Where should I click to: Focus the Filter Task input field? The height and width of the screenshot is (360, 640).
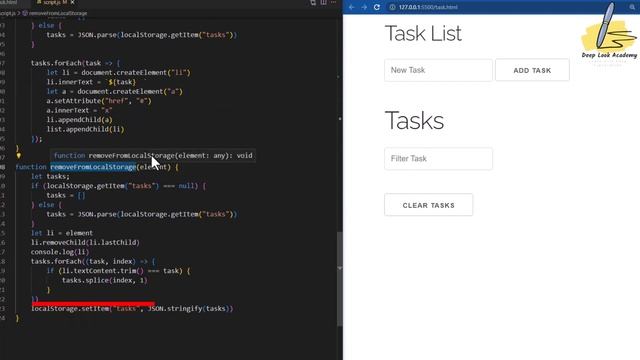pyautogui.click(x=438, y=159)
